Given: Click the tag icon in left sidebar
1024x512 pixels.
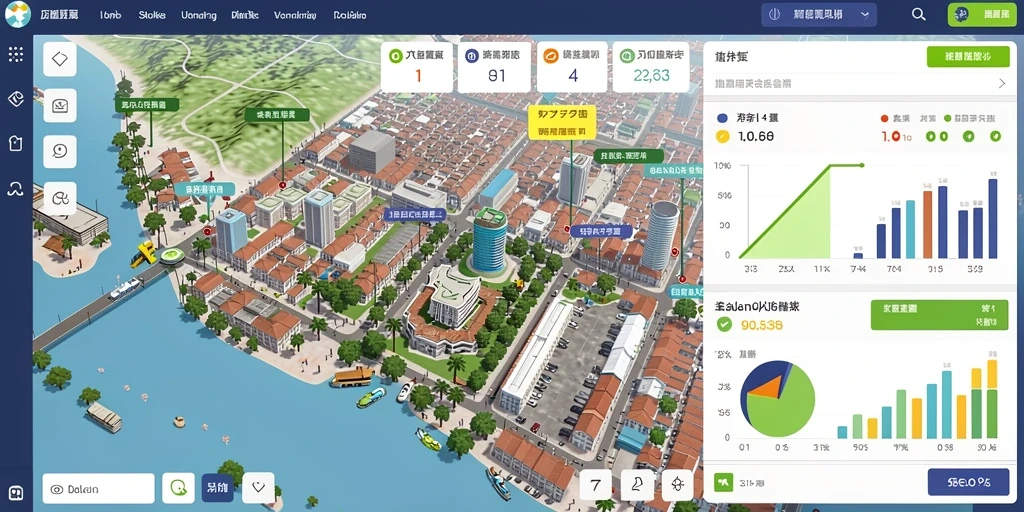Looking at the screenshot, I should pyautogui.click(x=16, y=99).
